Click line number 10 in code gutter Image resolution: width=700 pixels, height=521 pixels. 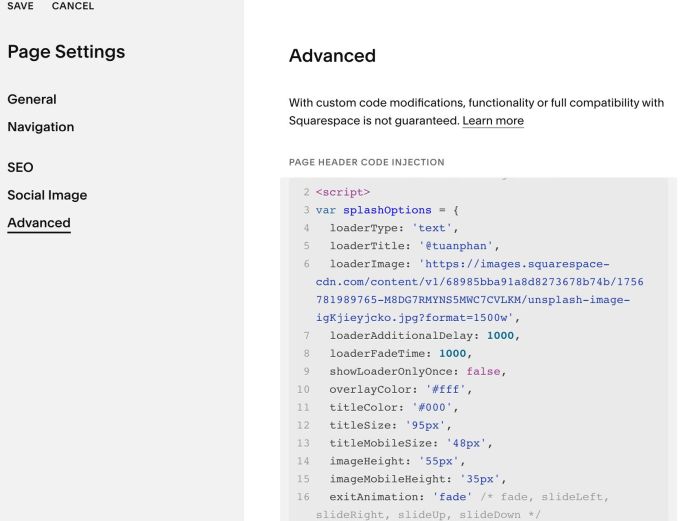click(303, 389)
